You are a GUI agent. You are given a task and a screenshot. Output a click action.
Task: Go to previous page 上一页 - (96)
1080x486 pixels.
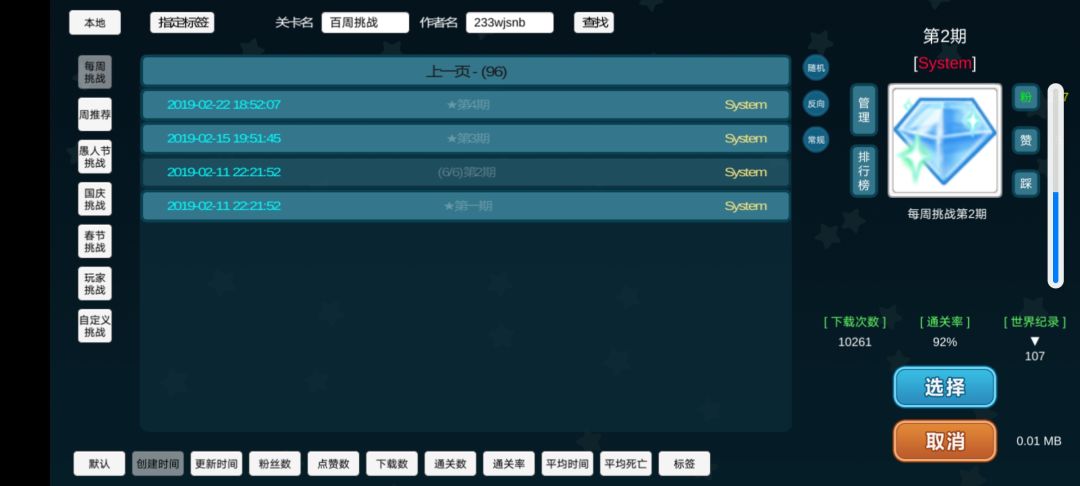(466, 71)
